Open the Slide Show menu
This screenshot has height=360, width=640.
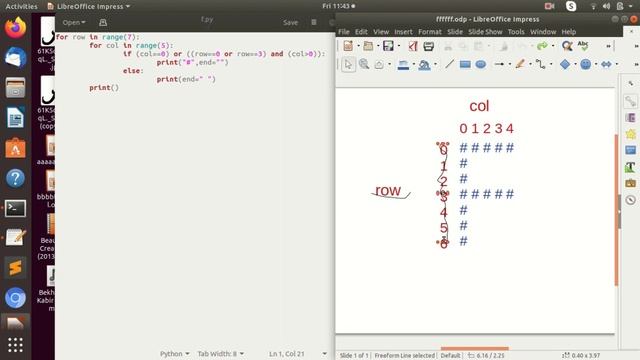click(x=485, y=32)
